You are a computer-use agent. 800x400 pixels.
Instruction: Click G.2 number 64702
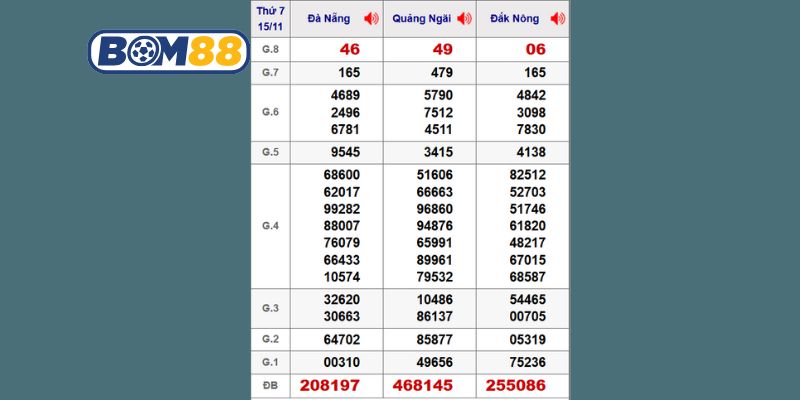342,339
